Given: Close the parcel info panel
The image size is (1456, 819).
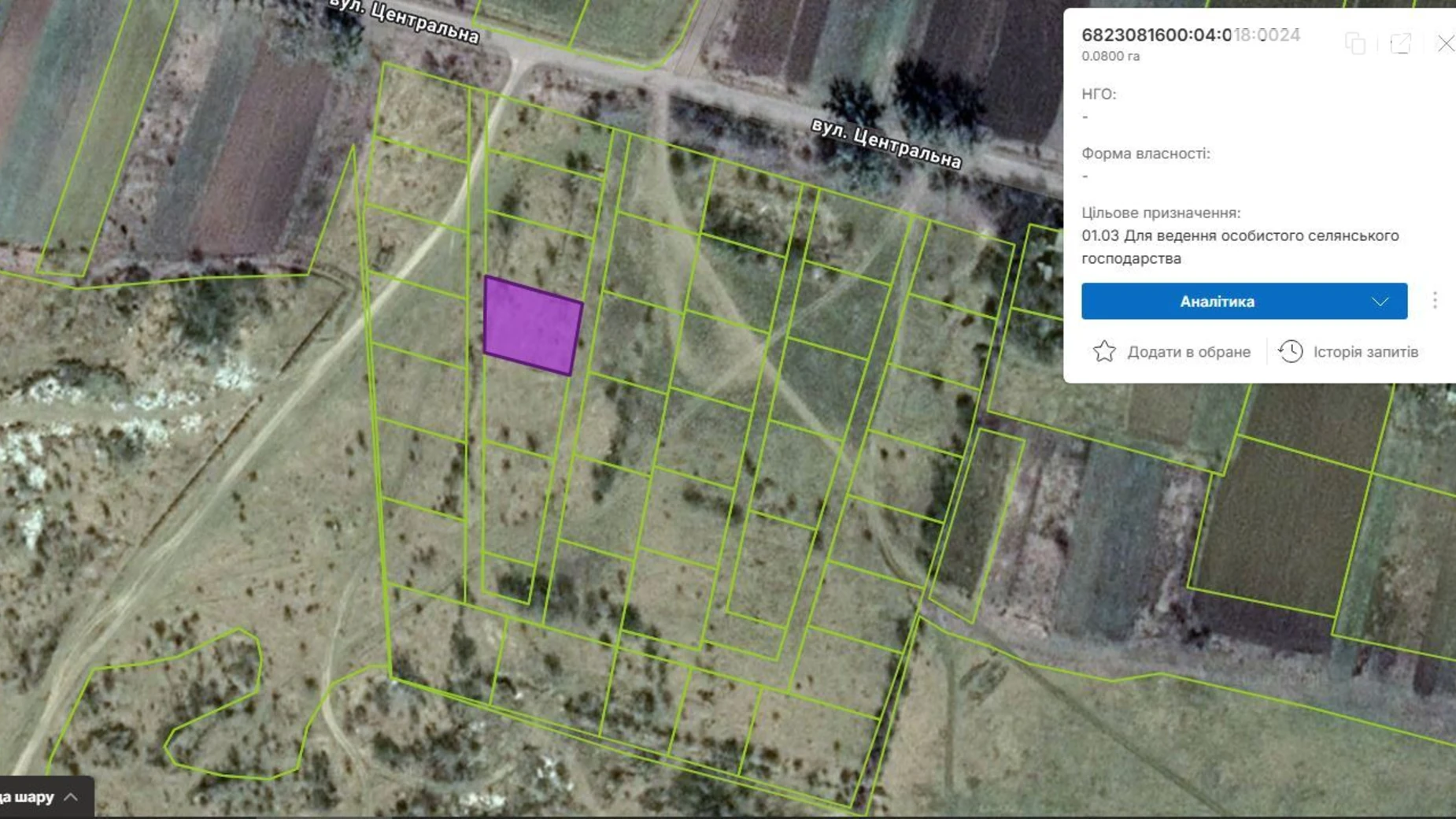Looking at the screenshot, I should point(1445,43).
